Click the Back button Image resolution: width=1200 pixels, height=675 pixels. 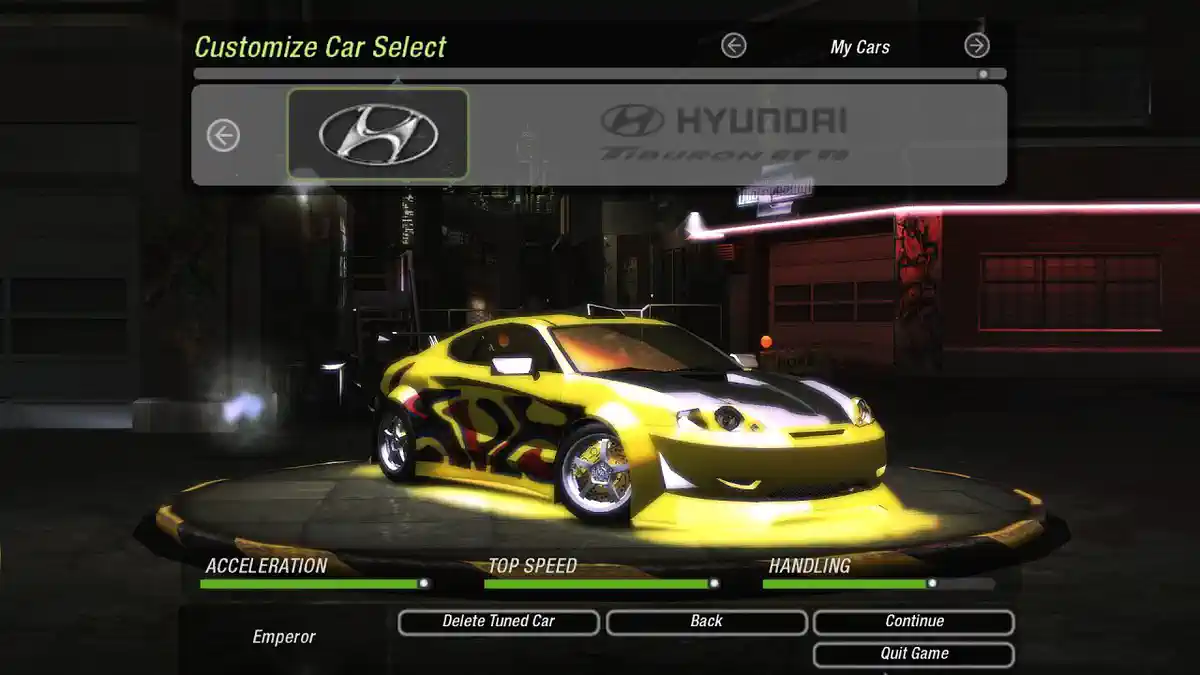pos(706,622)
